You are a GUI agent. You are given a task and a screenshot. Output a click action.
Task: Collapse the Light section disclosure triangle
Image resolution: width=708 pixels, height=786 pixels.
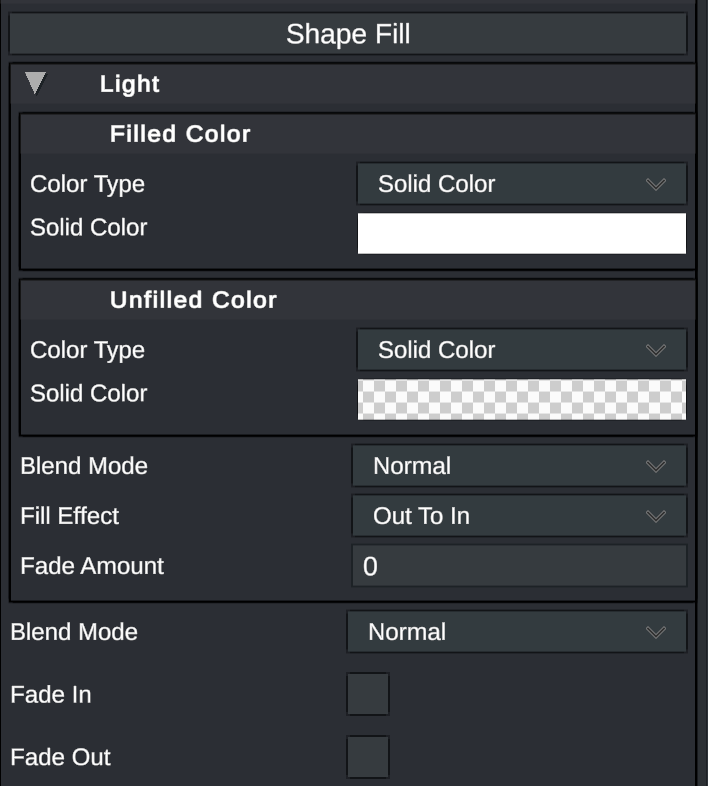pyautogui.click(x=36, y=84)
